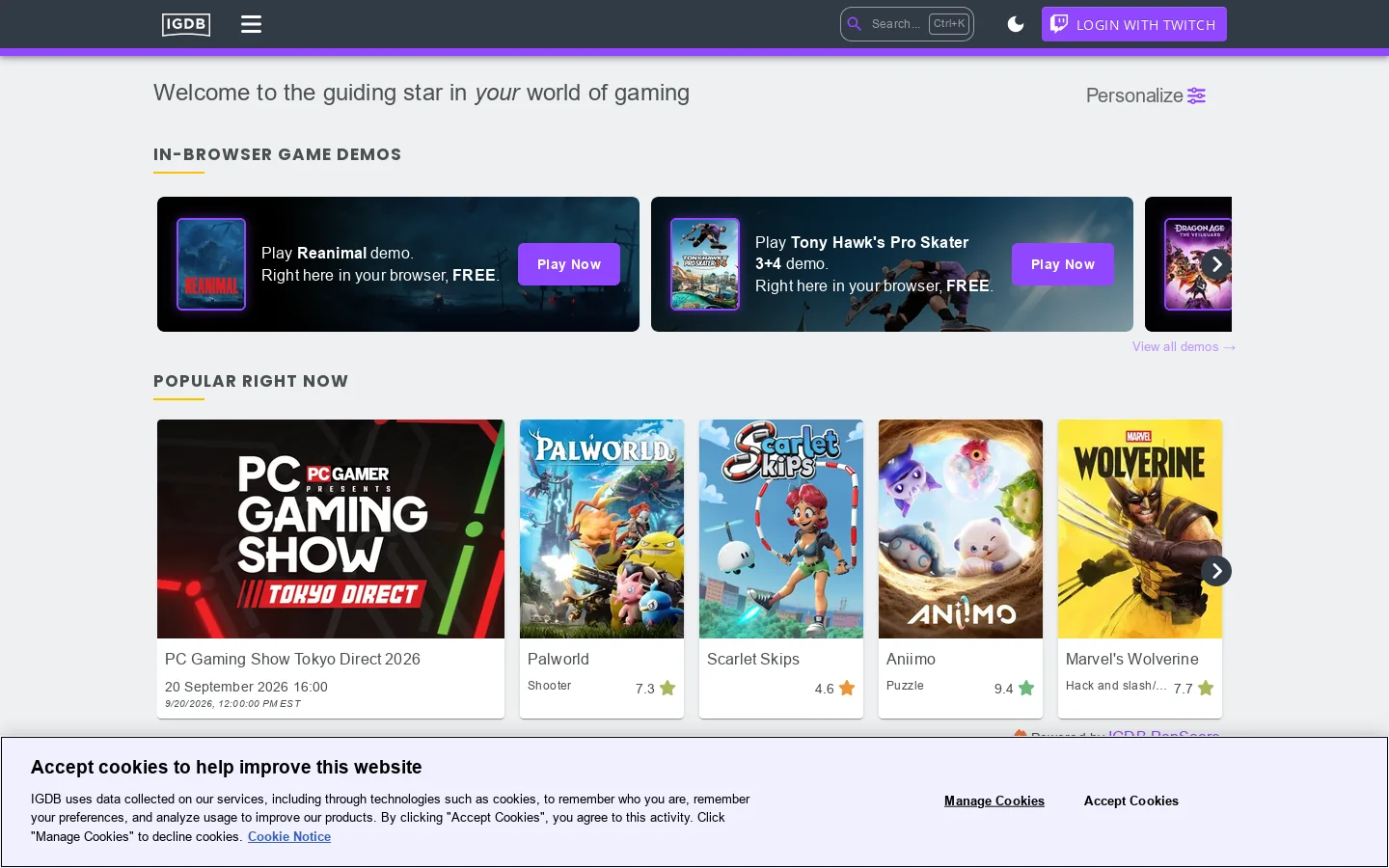Click Marvel's Wolverine title link
Image resolution: width=1389 pixels, height=868 pixels.
point(1132,659)
